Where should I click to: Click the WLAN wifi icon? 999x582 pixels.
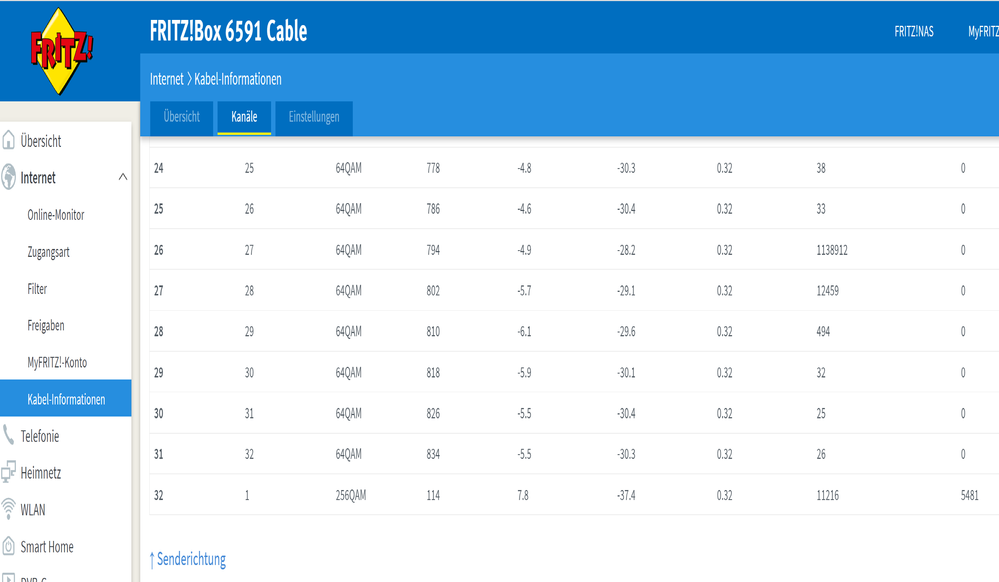point(8,509)
